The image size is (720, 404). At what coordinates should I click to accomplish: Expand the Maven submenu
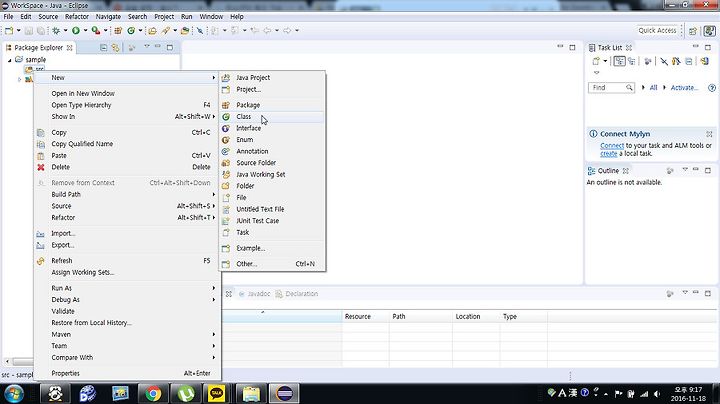tap(127, 334)
